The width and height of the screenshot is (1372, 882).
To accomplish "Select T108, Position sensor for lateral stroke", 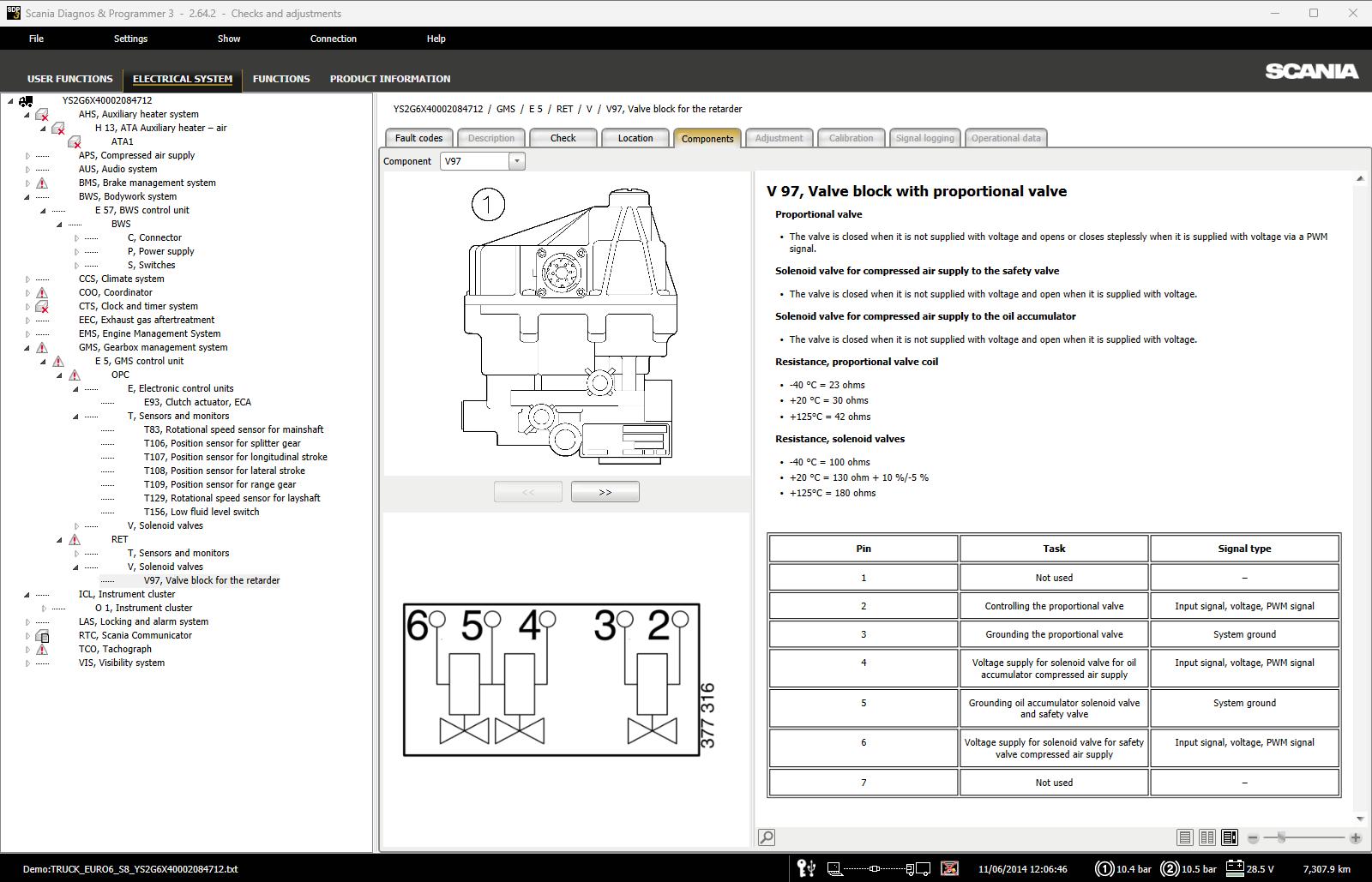I will (x=224, y=471).
